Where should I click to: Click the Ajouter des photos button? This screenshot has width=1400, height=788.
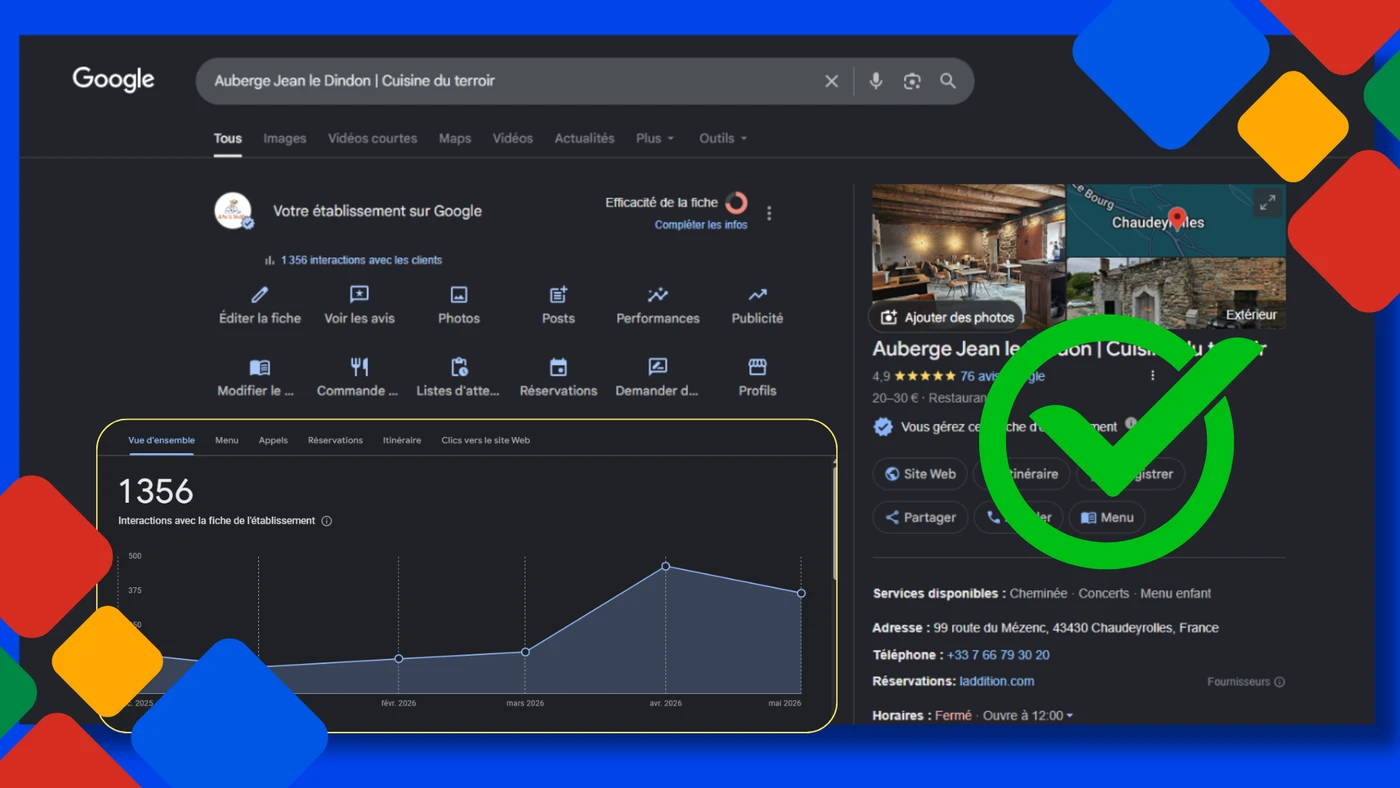point(946,317)
